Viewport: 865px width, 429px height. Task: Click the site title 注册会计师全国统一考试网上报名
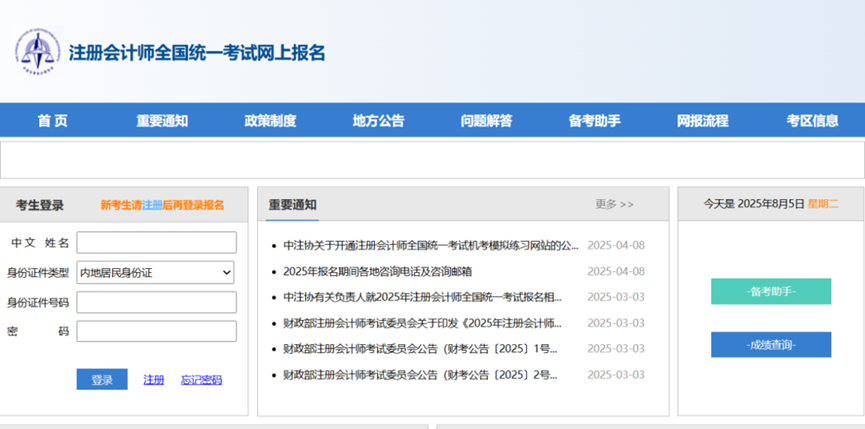pos(197,53)
